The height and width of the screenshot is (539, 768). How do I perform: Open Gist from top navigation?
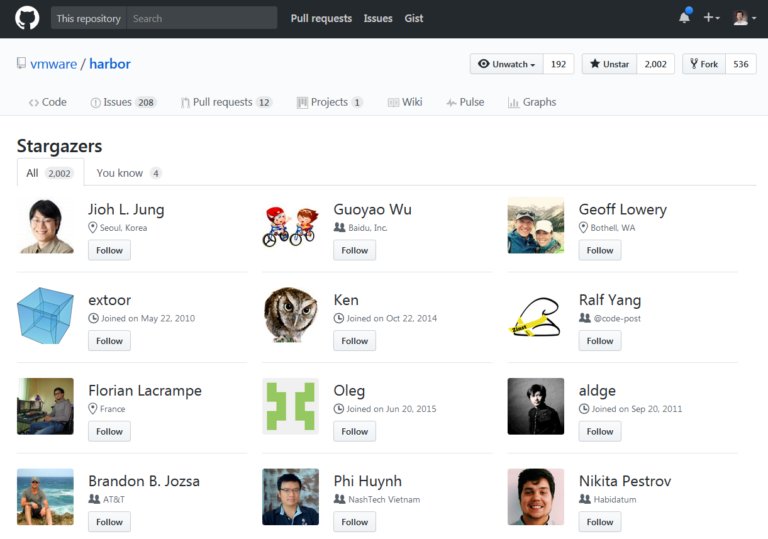413,19
